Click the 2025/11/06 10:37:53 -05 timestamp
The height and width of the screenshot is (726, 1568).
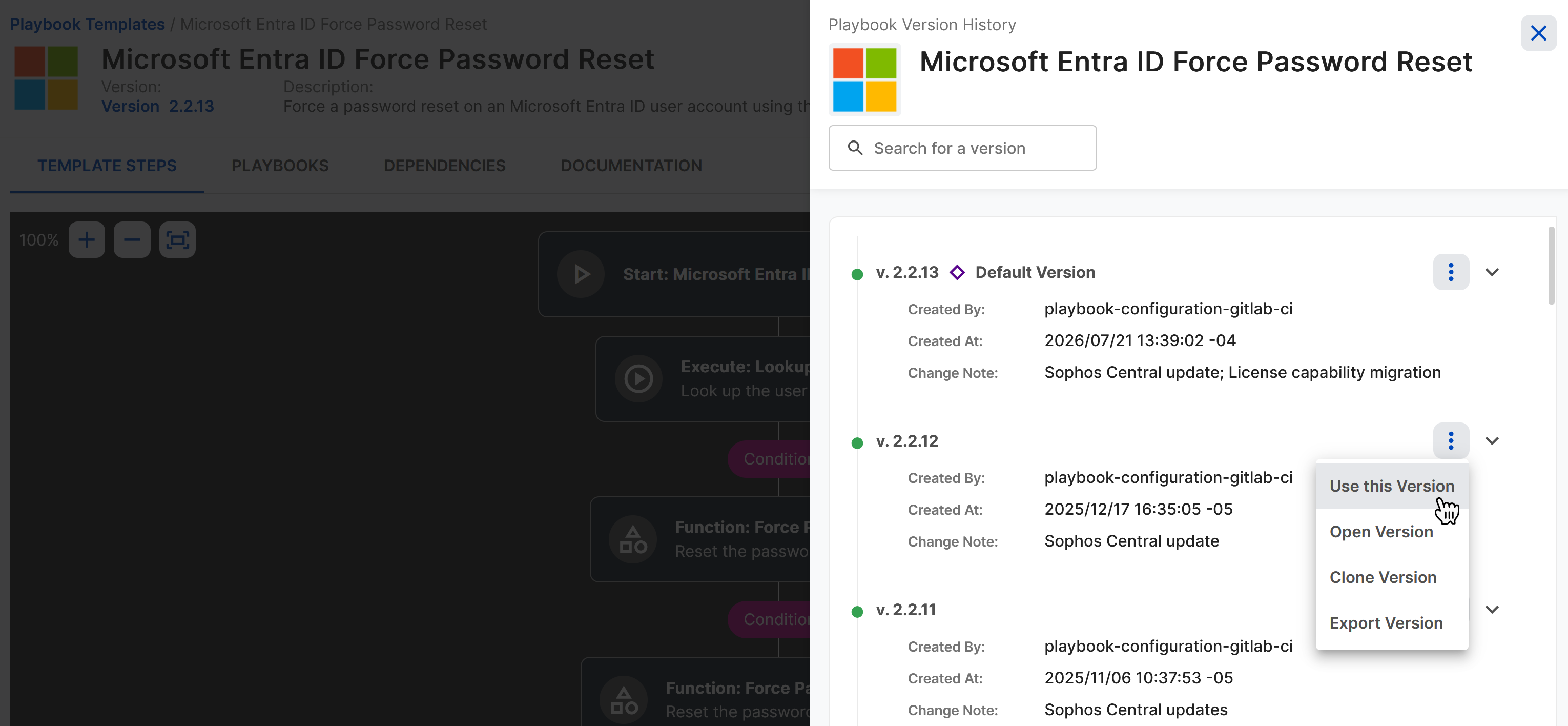(x=1138, y=678)
